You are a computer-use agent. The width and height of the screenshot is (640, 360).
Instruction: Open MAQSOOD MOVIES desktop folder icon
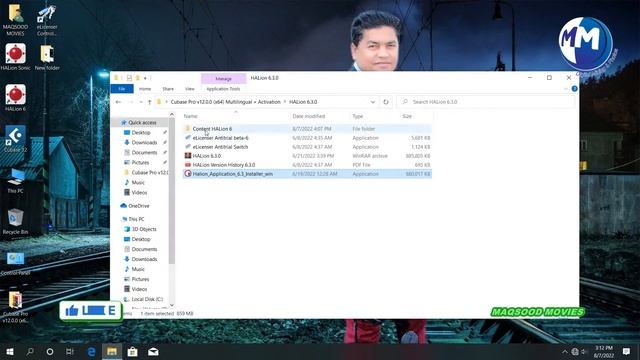click(16, 20)
